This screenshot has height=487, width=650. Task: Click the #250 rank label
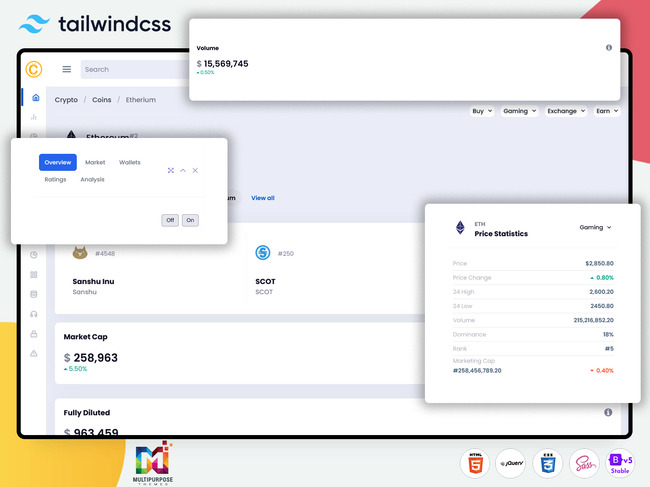click(x=286, y=254)
